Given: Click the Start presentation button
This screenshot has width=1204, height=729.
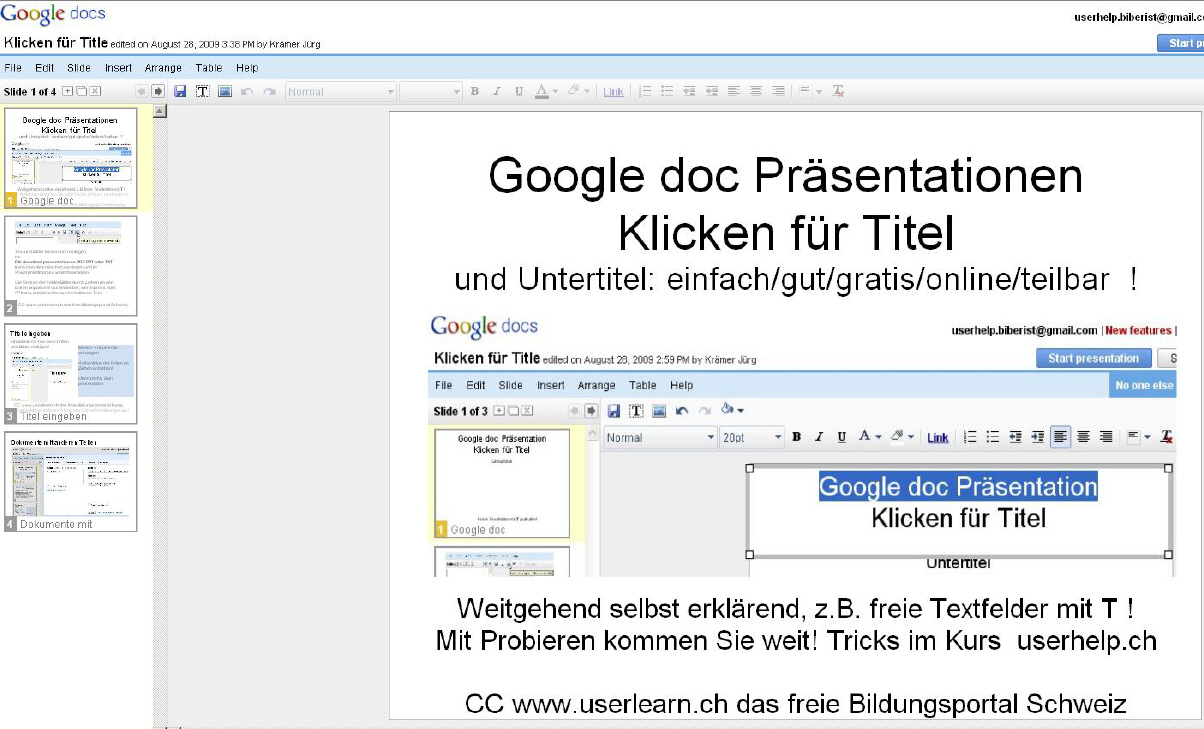Looking at the screenshot, I should click(1181, 43).
